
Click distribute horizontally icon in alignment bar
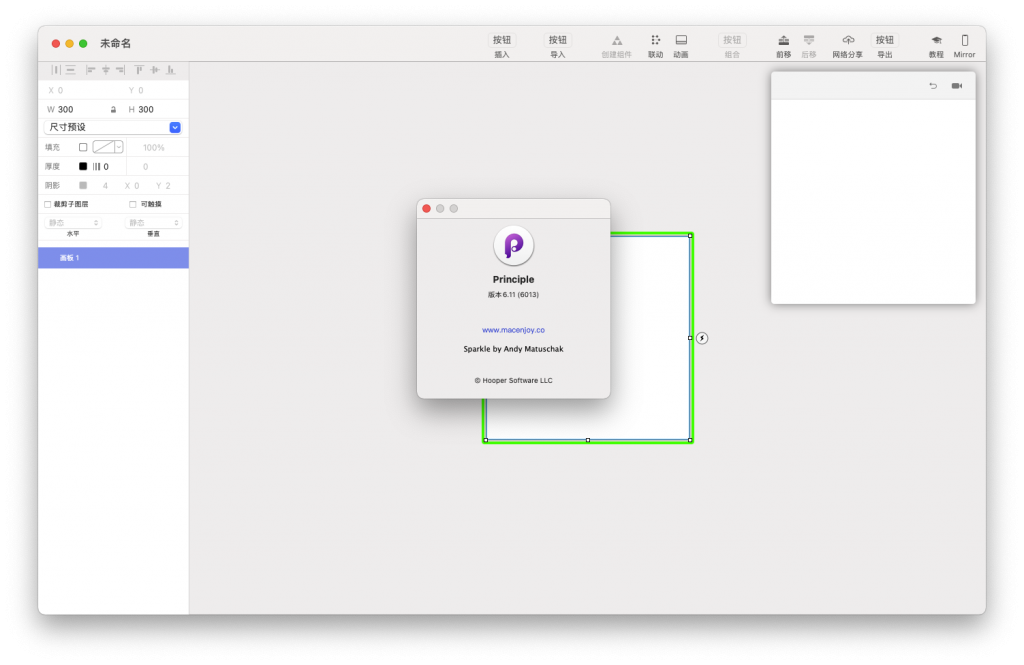point(56,70)
